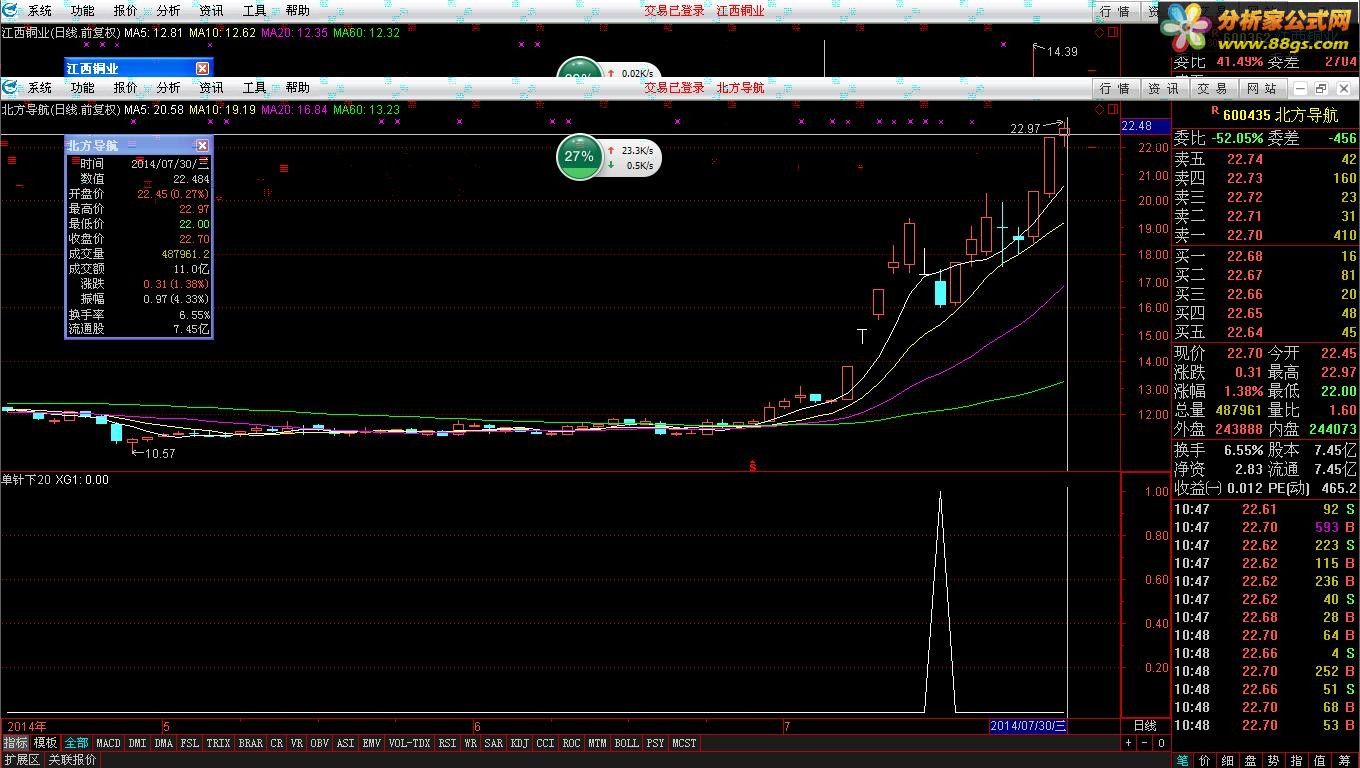
Task: Minimize the 北方导航 window
Action: (1300, 89)
